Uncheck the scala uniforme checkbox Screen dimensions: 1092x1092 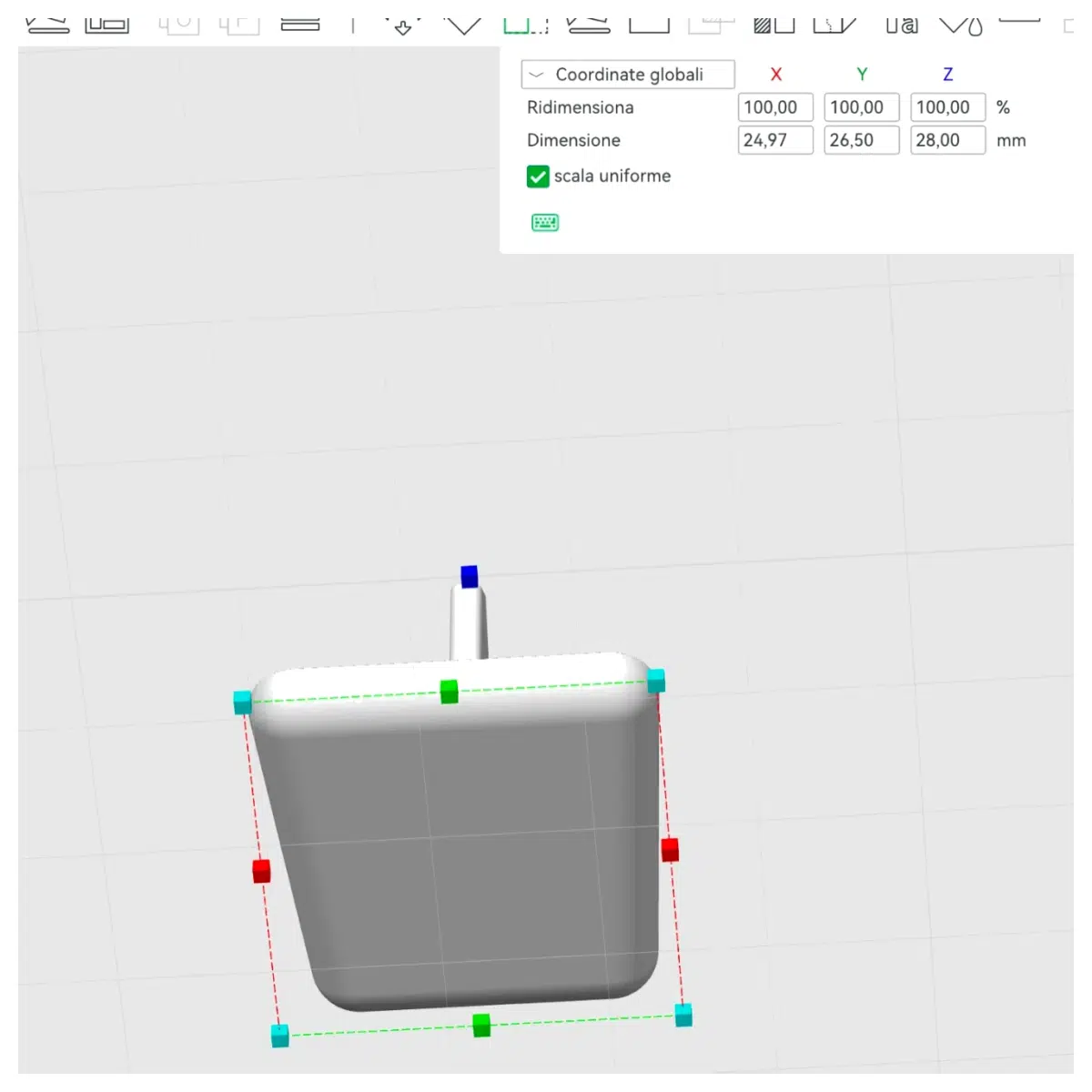538,177
